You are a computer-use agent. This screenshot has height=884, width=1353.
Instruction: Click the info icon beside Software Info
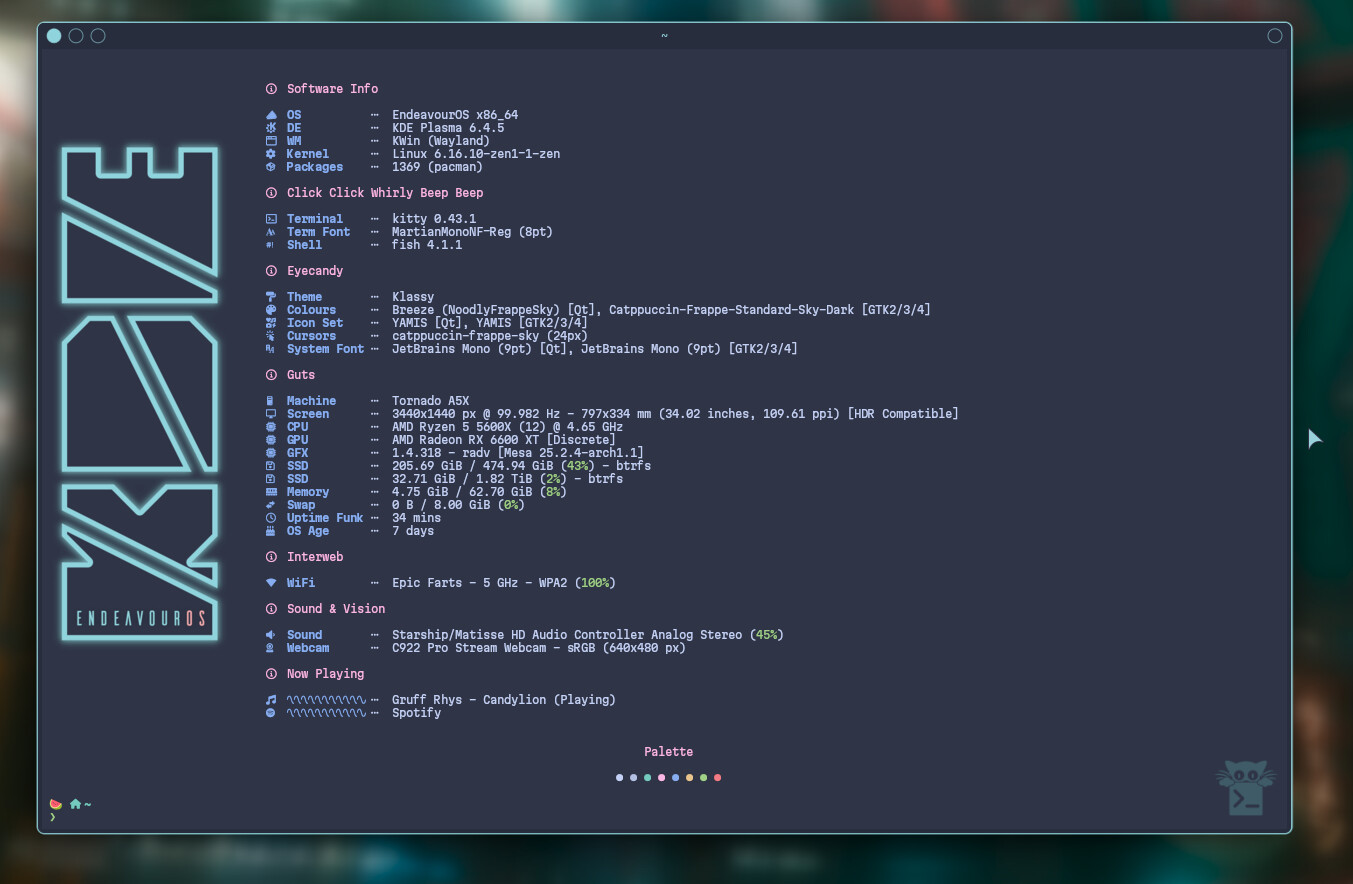click(271, 89)
